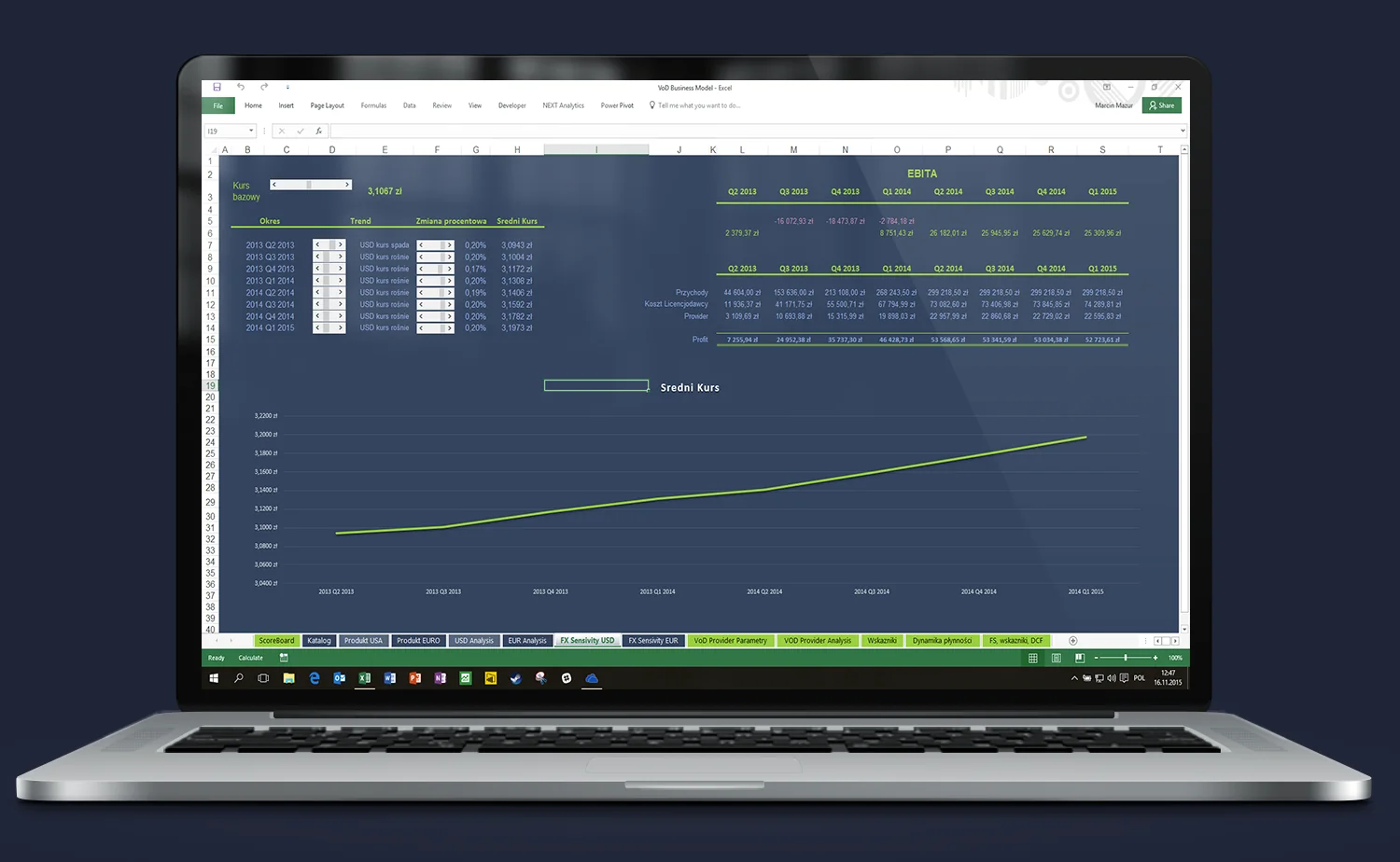Open OneNote from the taskbar

point(440,678)
